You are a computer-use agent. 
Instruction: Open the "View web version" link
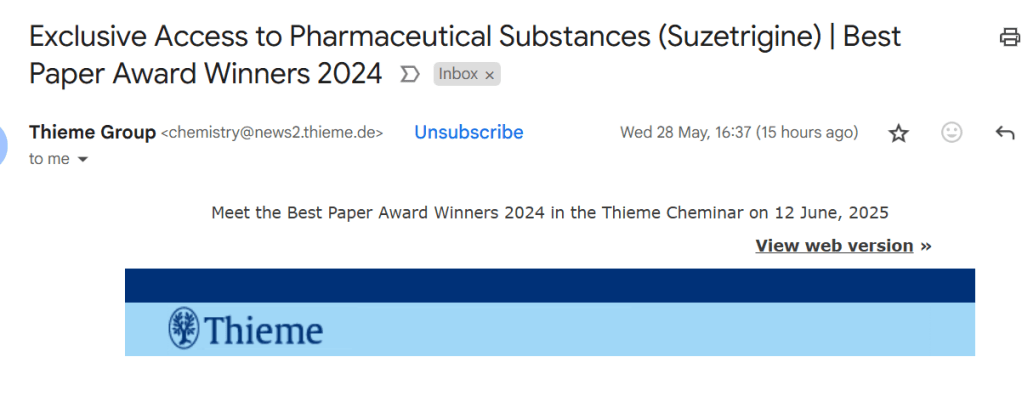834,246
